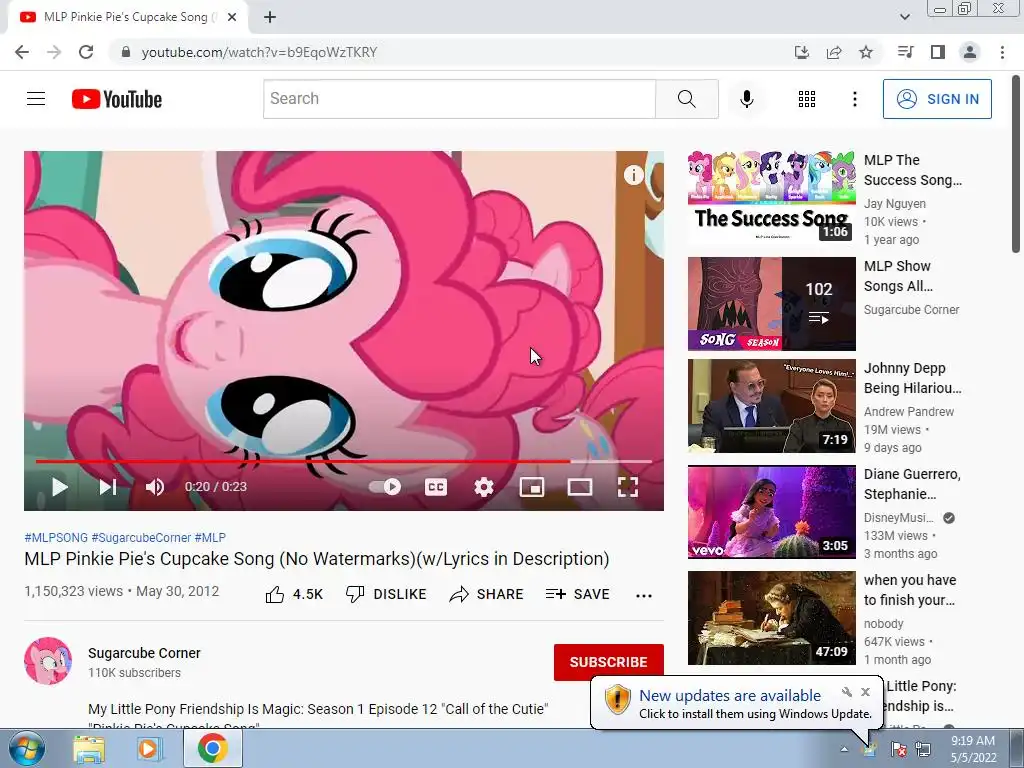1024x768 pixels.
Task: Open the #MLP hashtag link
Action: tap(210, 537)
